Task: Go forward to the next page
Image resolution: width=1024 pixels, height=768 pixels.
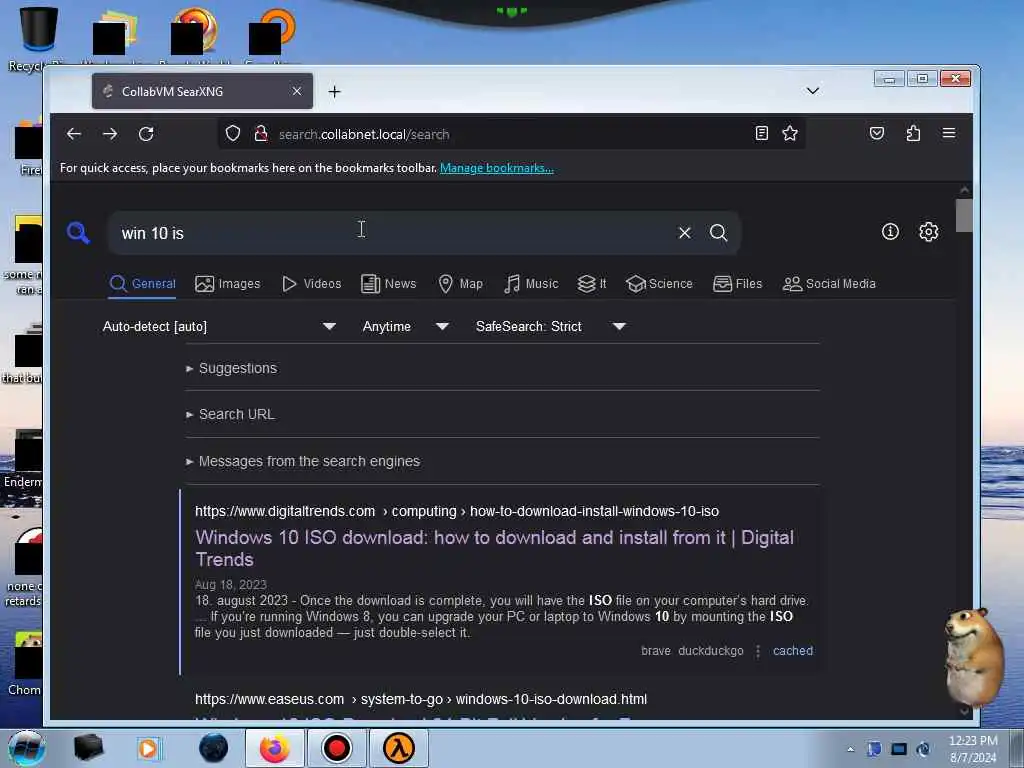Action: pyautogui.click(x=110, y=134)
